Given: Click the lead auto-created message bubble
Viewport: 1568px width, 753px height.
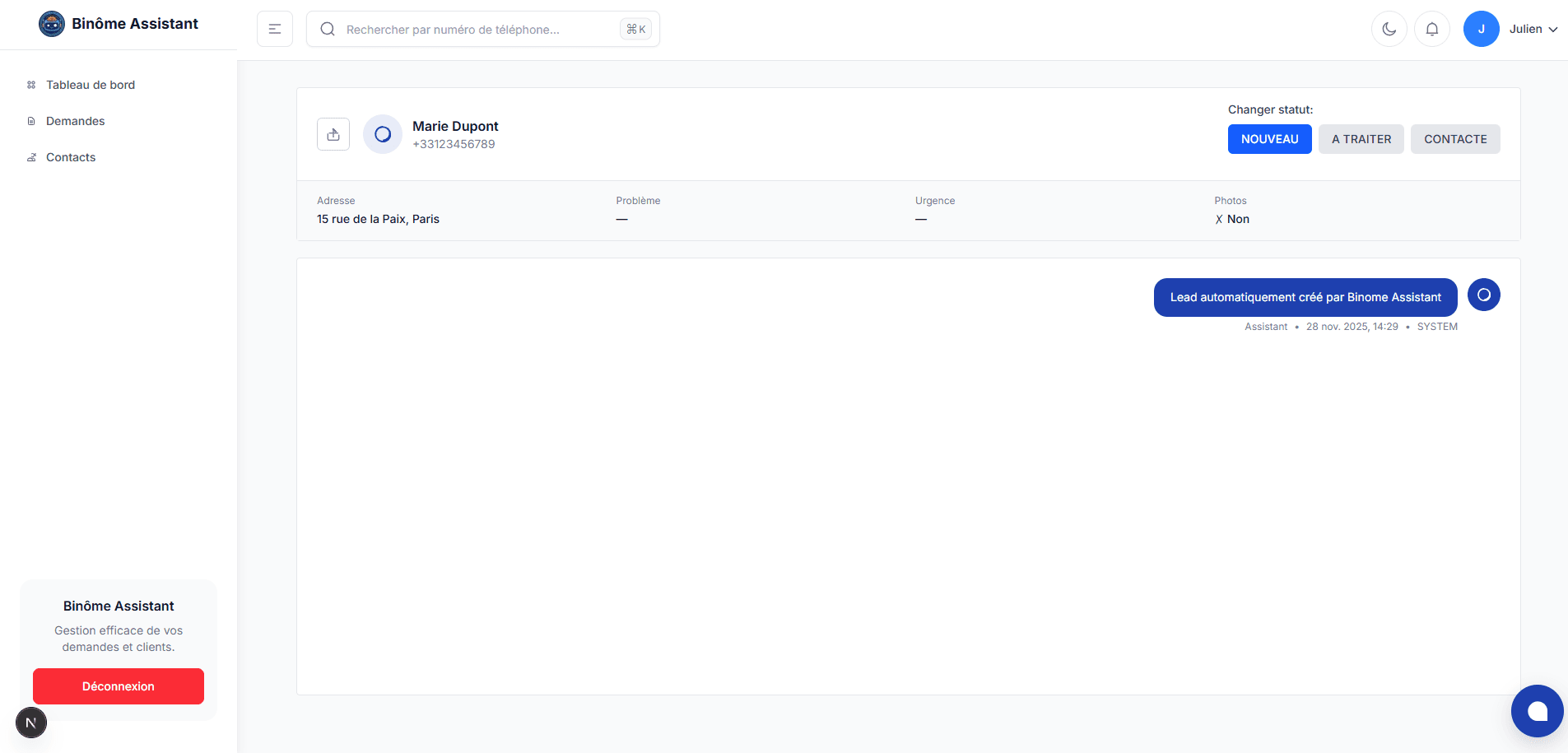Looking at the screenshot, I should click(x=1305, y=297).
